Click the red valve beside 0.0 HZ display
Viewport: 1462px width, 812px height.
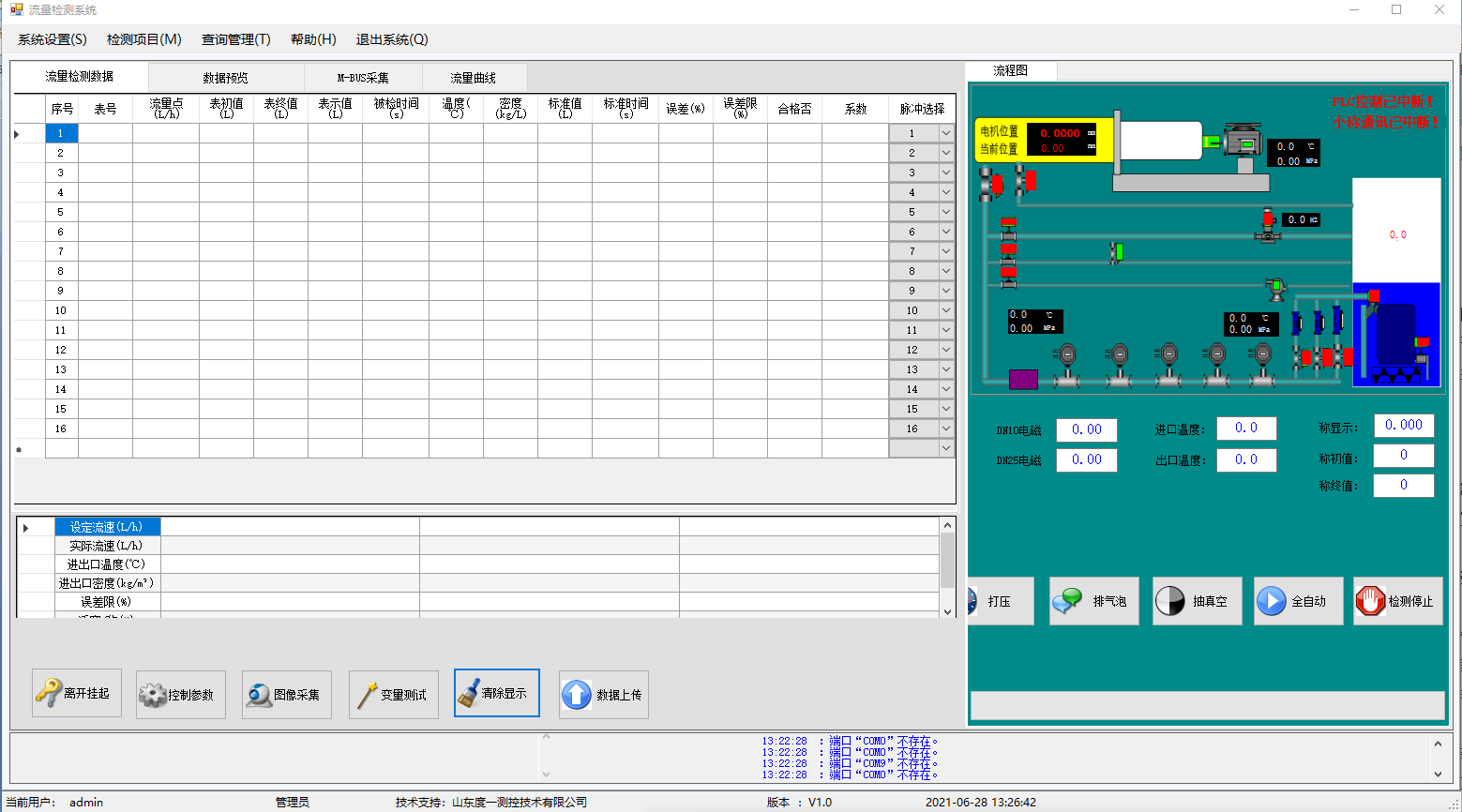1268,226
